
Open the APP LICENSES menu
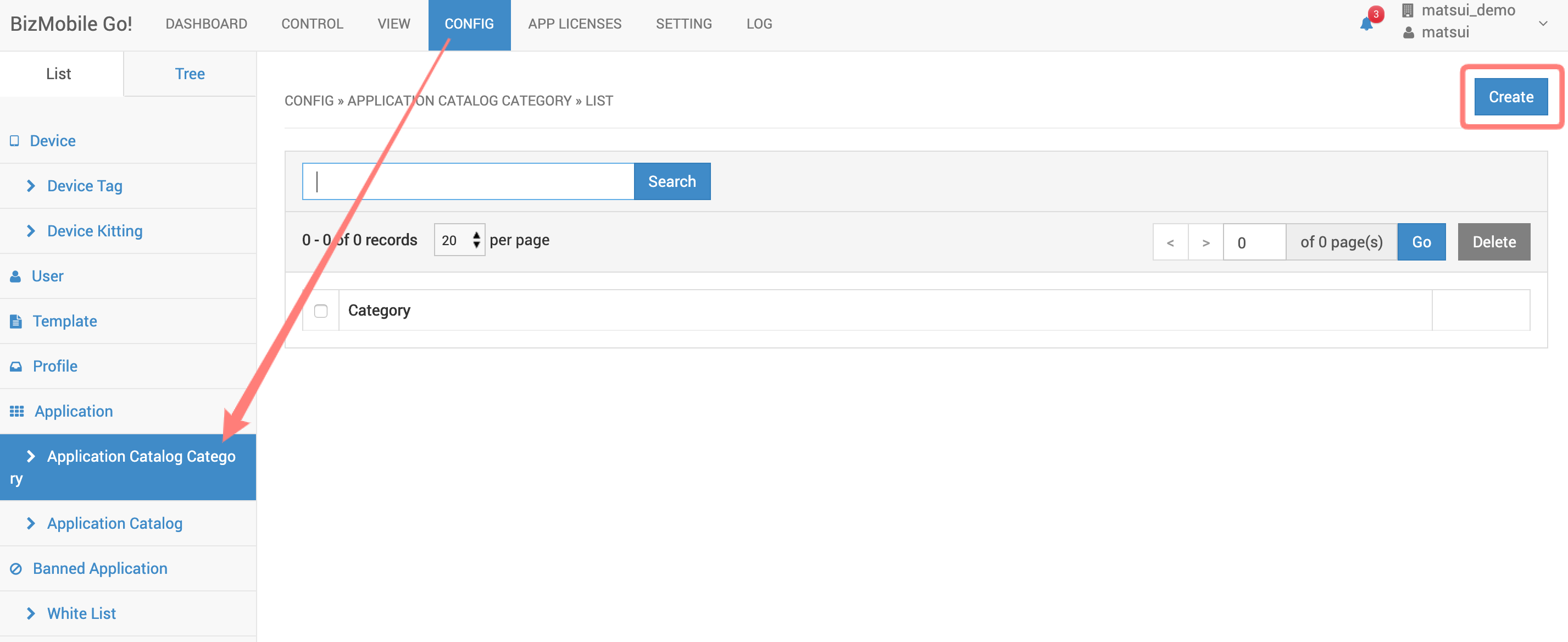[574, 24]
